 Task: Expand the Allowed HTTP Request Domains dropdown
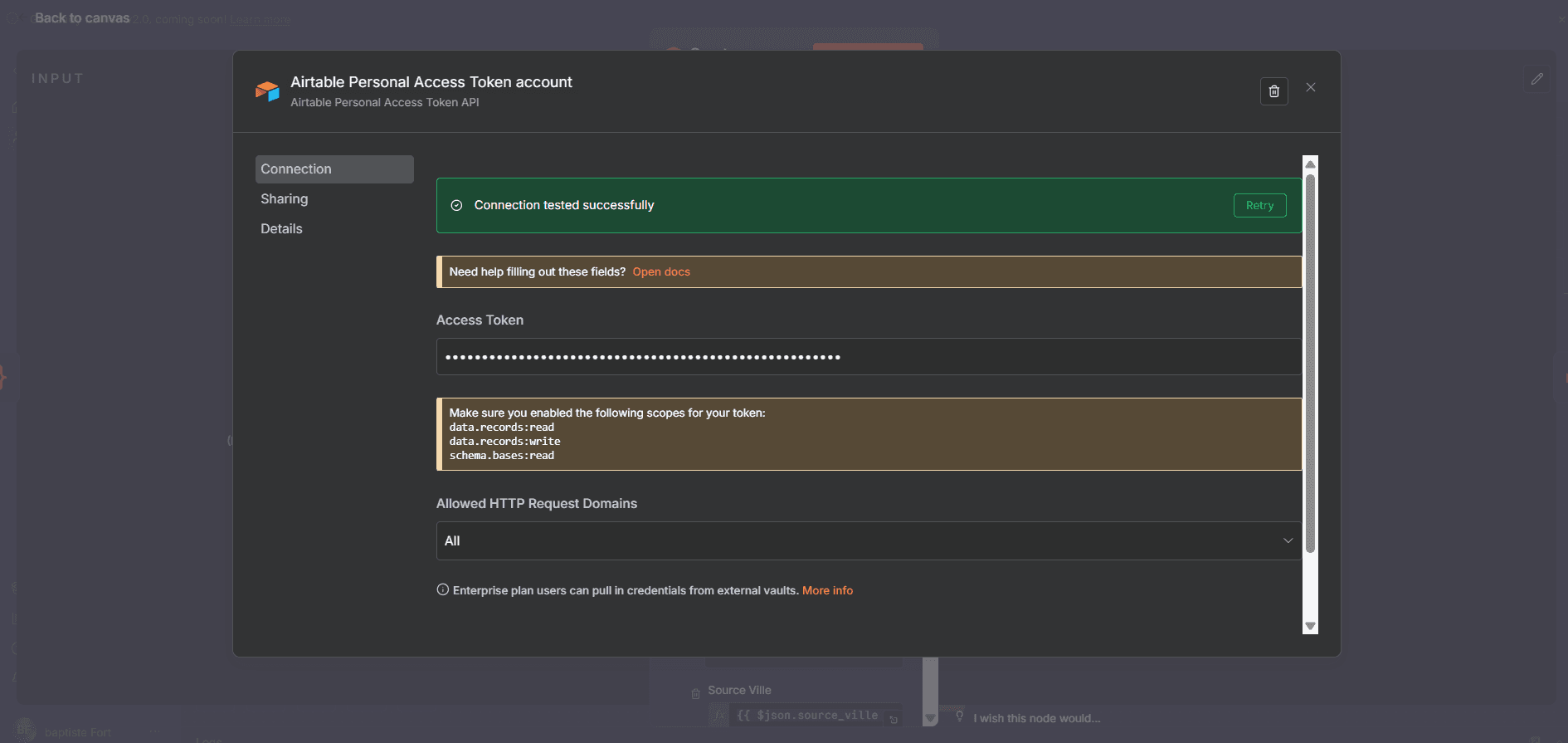tap(869, 540)
